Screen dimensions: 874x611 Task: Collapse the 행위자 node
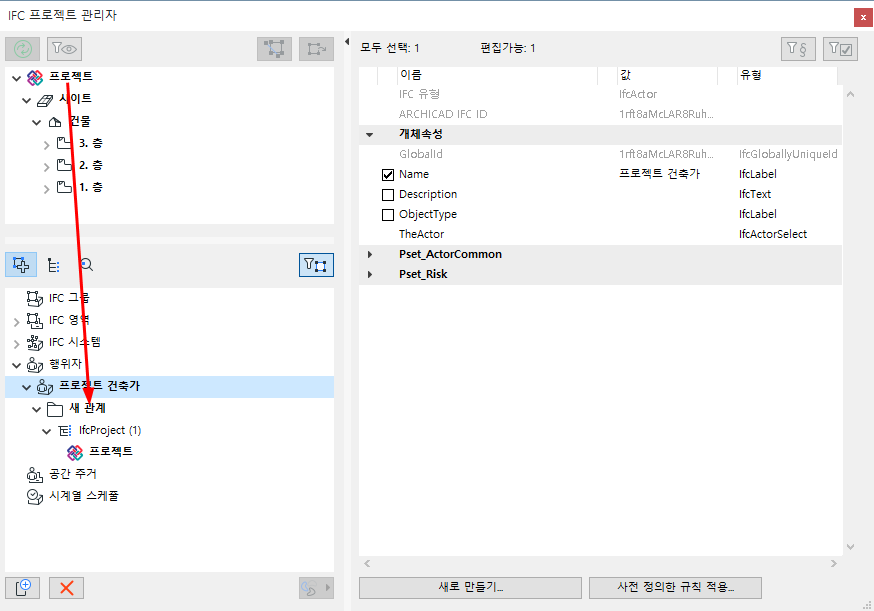(x=16, y=365)
